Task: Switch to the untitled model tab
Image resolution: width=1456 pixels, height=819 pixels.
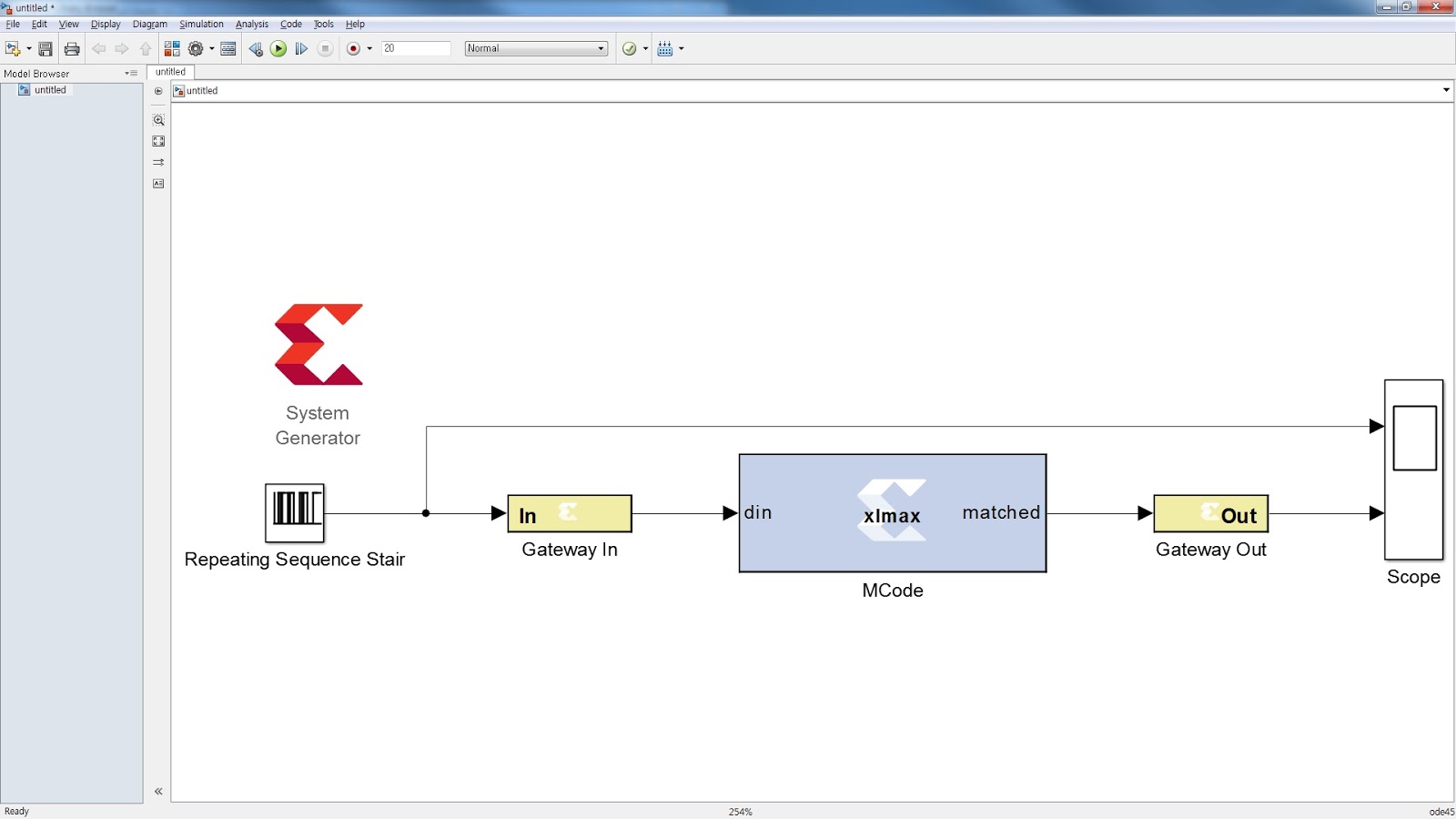Action: pos(171,71)
